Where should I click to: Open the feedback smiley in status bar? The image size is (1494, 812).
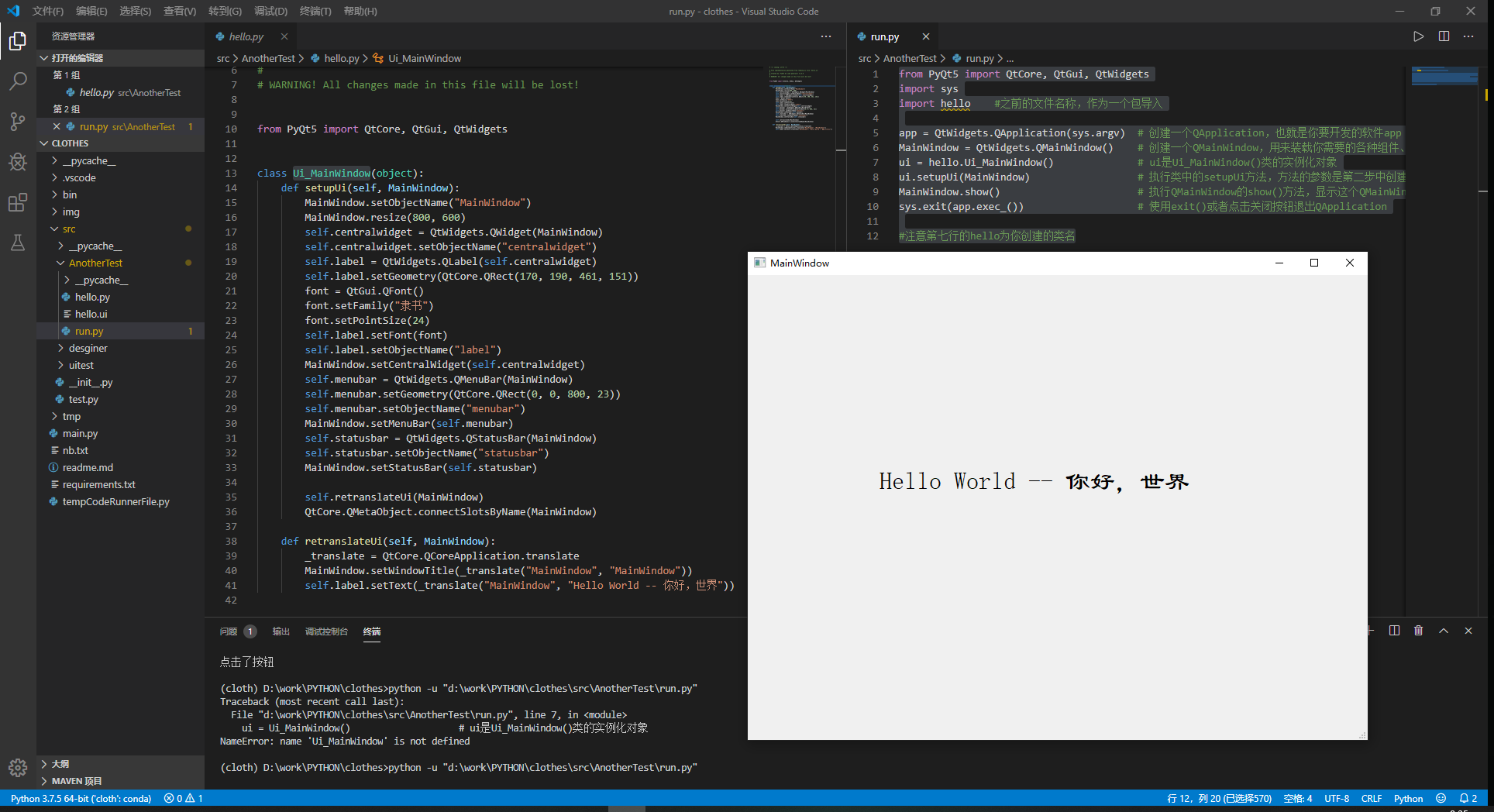pos(1441,798)
